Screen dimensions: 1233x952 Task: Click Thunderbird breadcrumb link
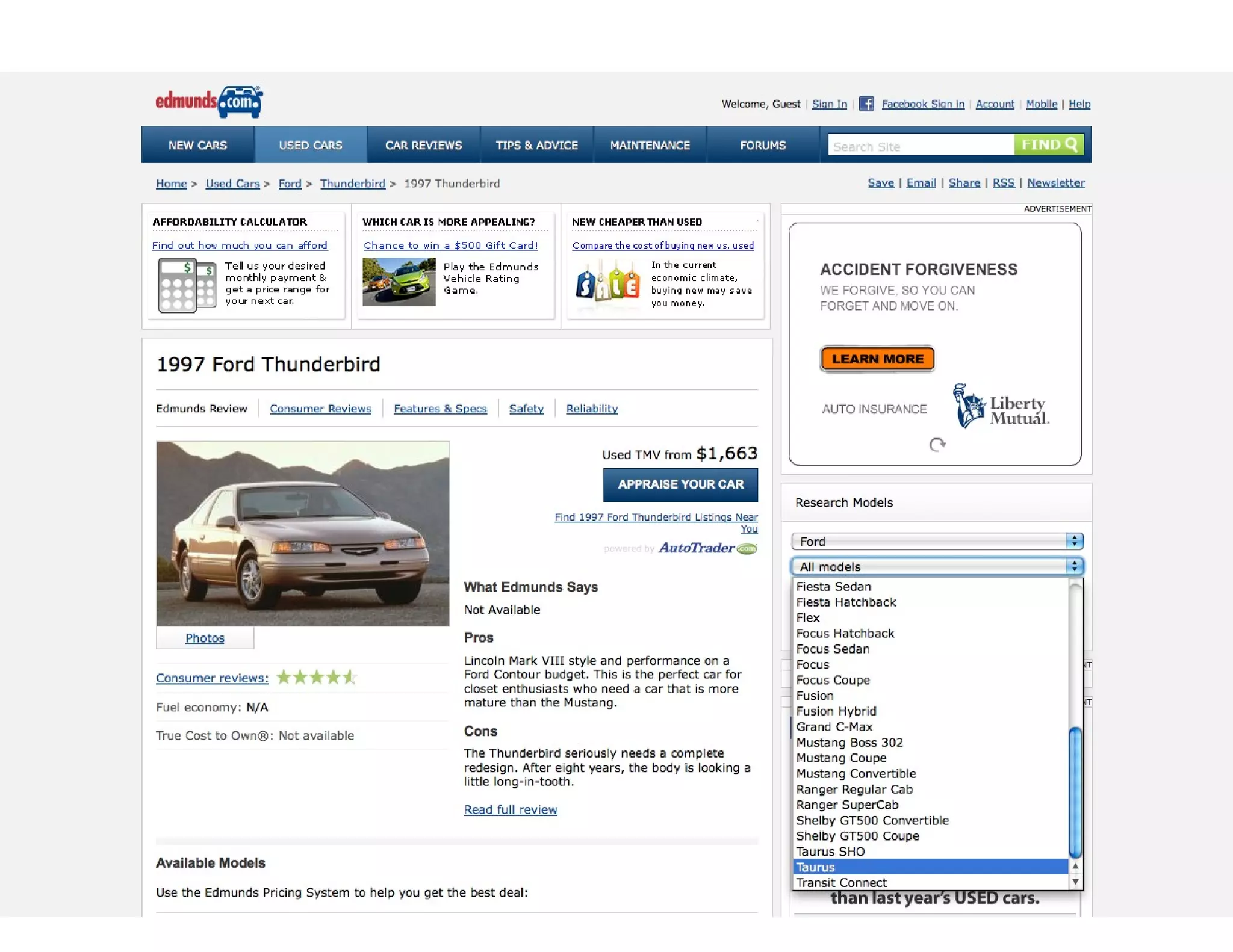coord(352,183)
